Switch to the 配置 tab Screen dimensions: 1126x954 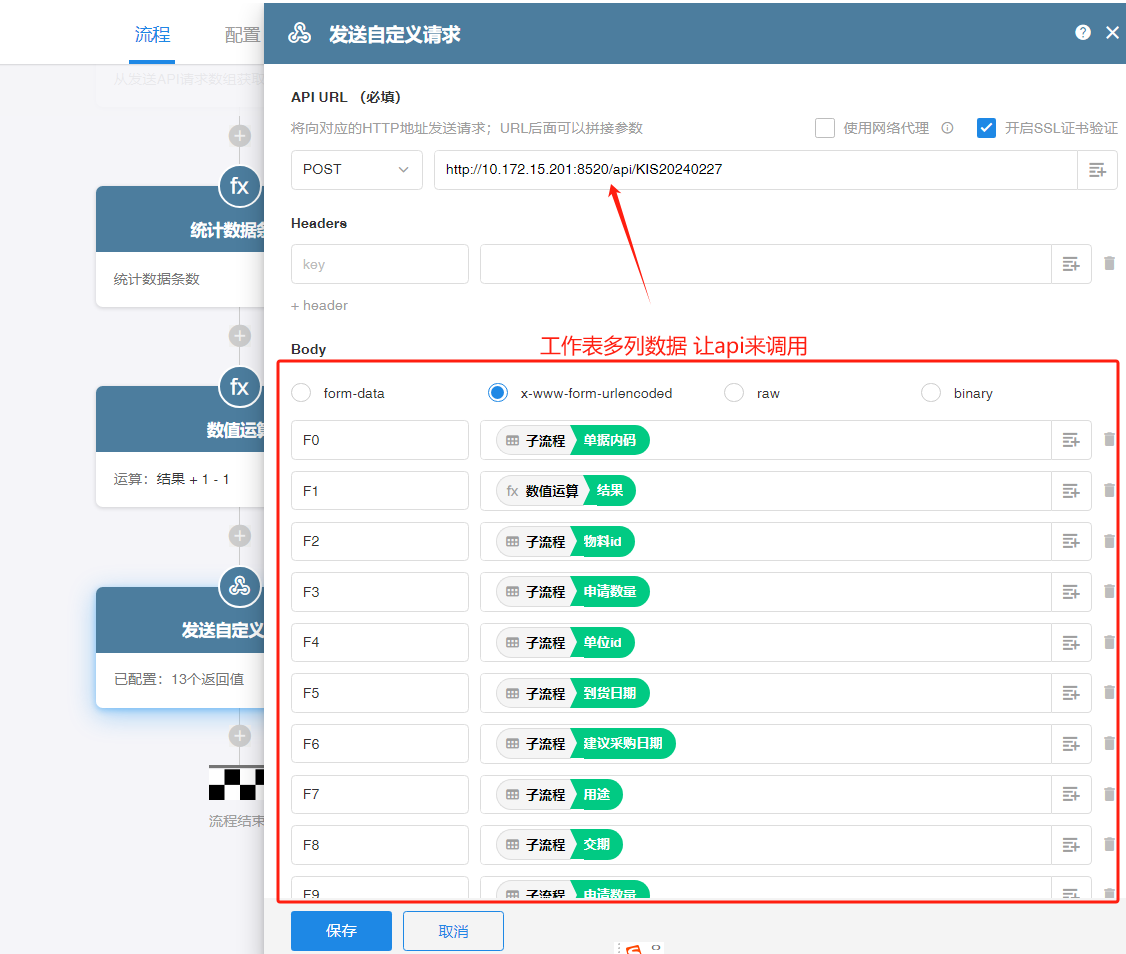242,34
